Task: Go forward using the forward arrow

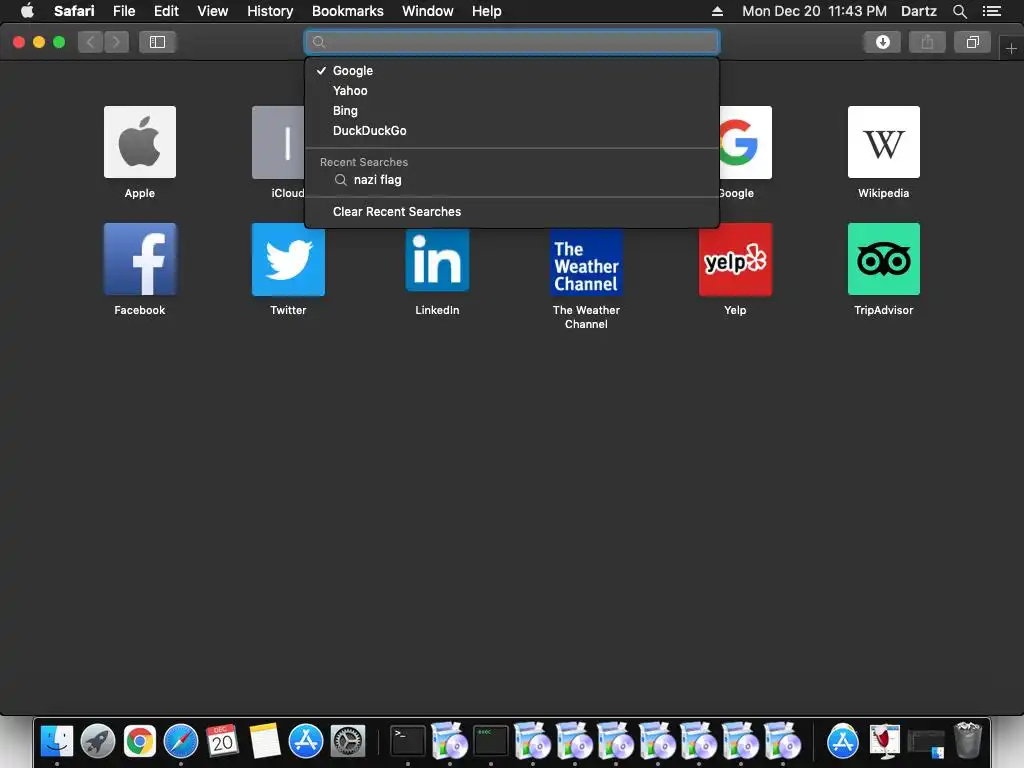Action: pos(116,42)
